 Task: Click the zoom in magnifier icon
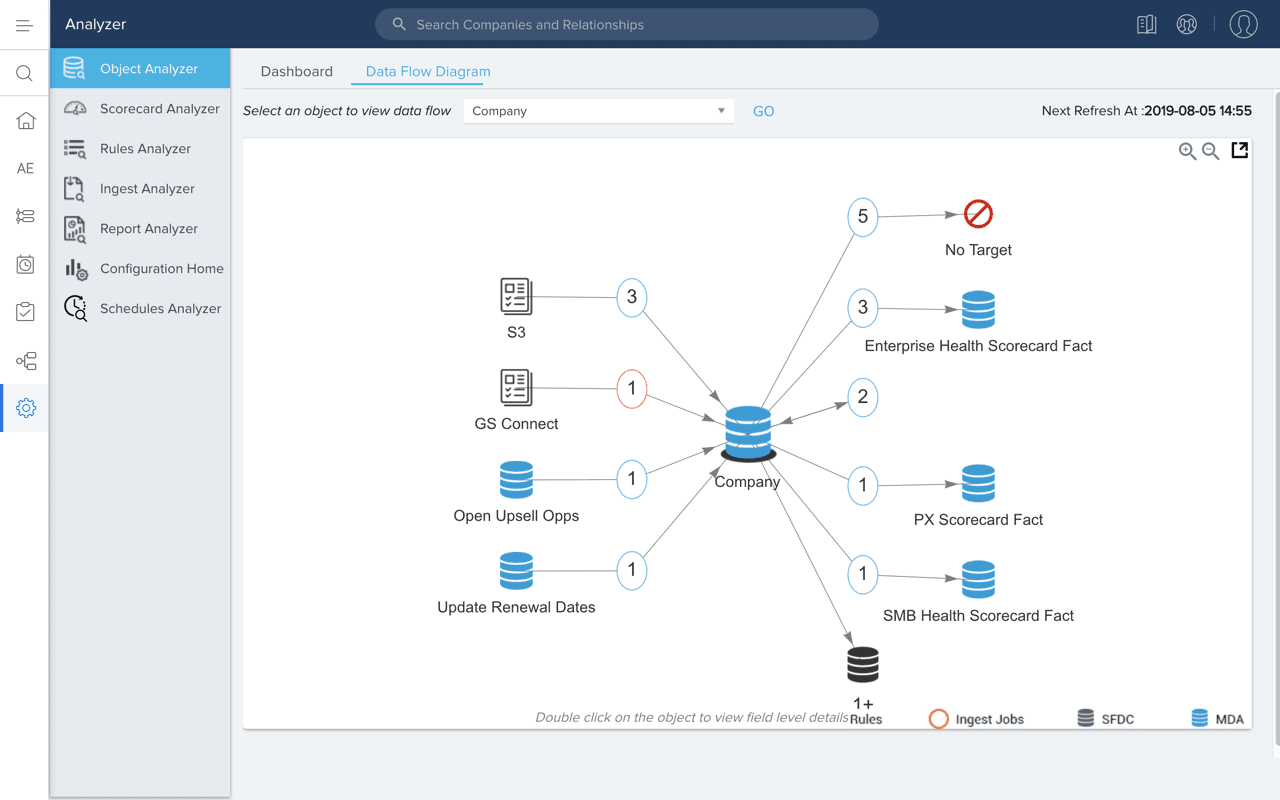coord(1187,151)
